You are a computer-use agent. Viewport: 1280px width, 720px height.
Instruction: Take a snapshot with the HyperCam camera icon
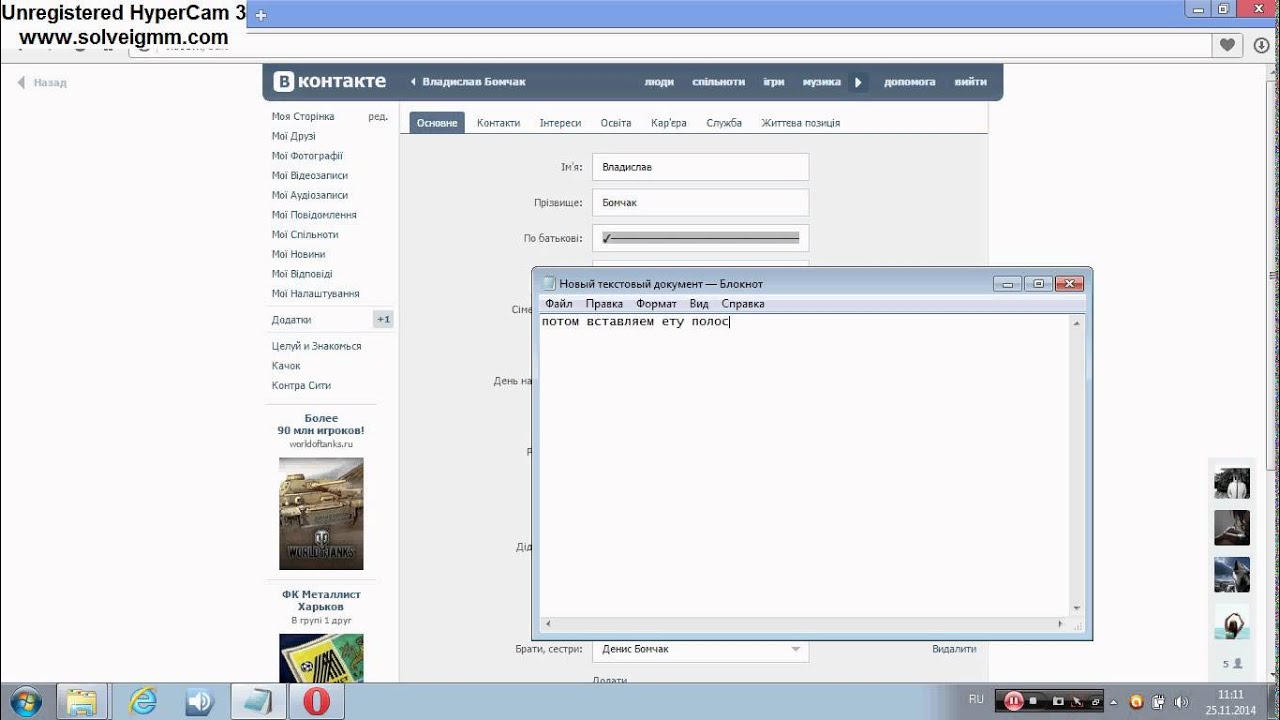[1059, 701]
